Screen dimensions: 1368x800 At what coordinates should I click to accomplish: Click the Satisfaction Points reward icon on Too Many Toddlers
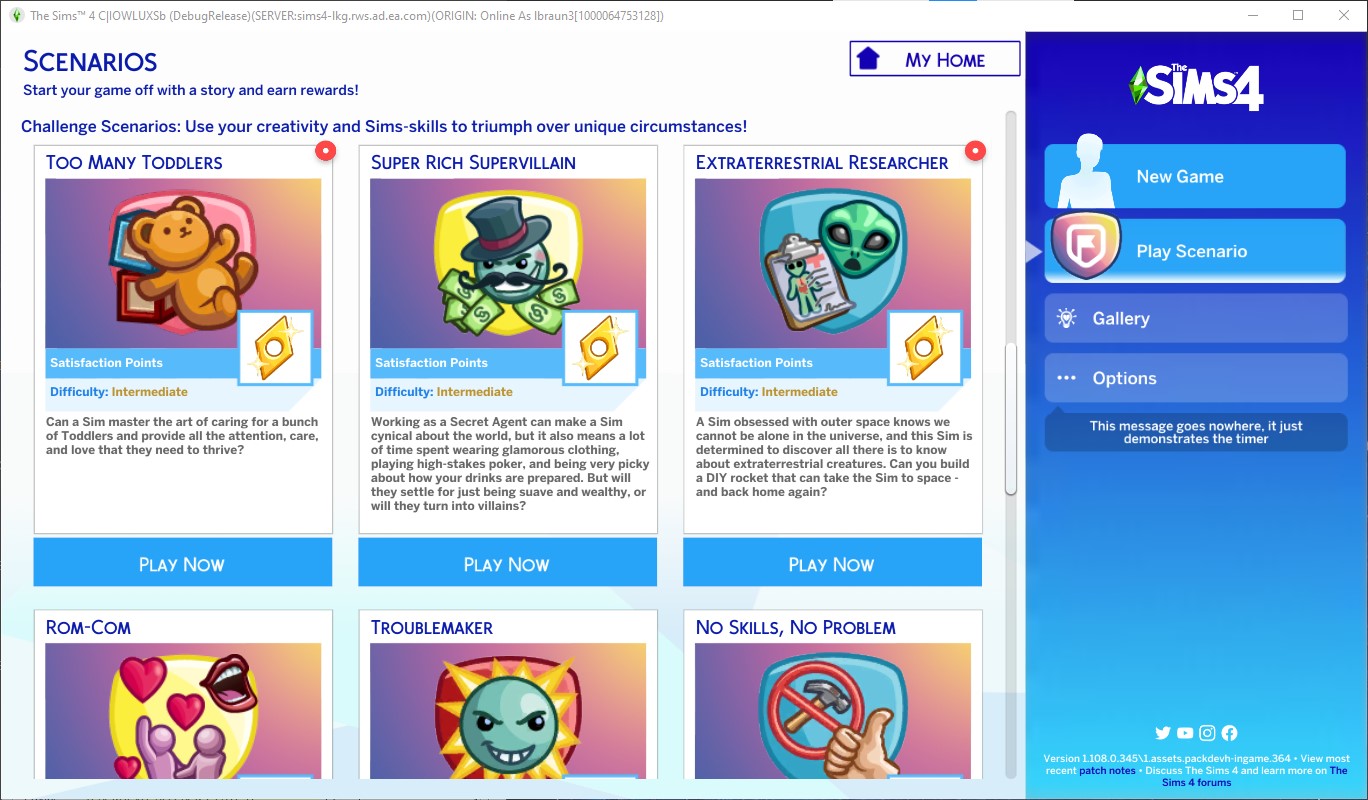click(x=276, y=347)
